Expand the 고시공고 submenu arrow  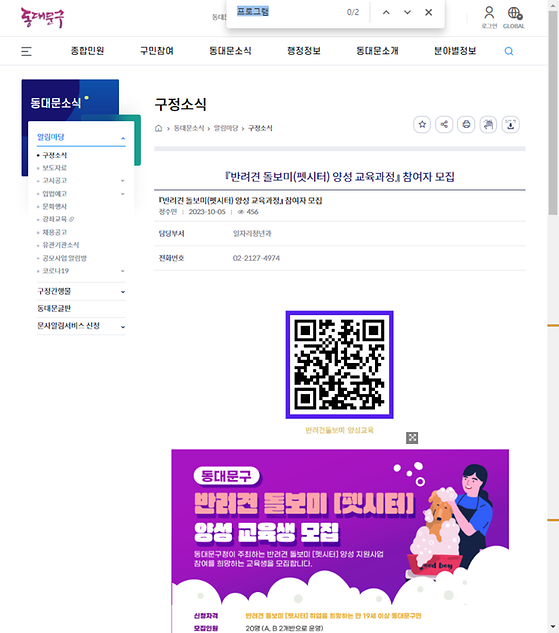point(123,181)
